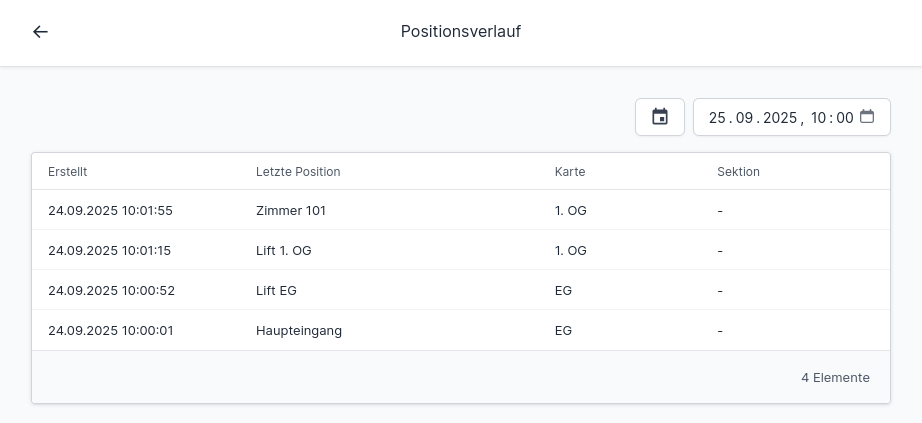
Task: Click the hour field in date input
Action: [819, 118]
